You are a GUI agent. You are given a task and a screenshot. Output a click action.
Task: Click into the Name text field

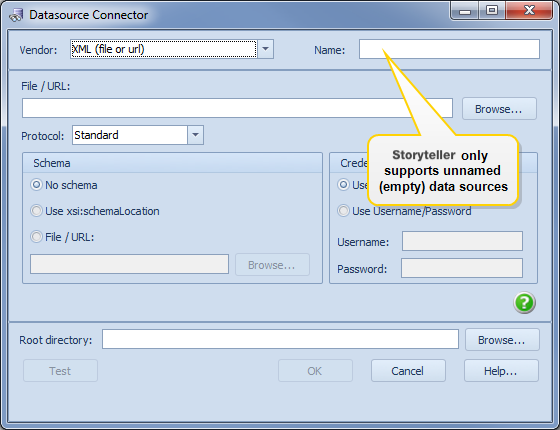tap(449, 49)
